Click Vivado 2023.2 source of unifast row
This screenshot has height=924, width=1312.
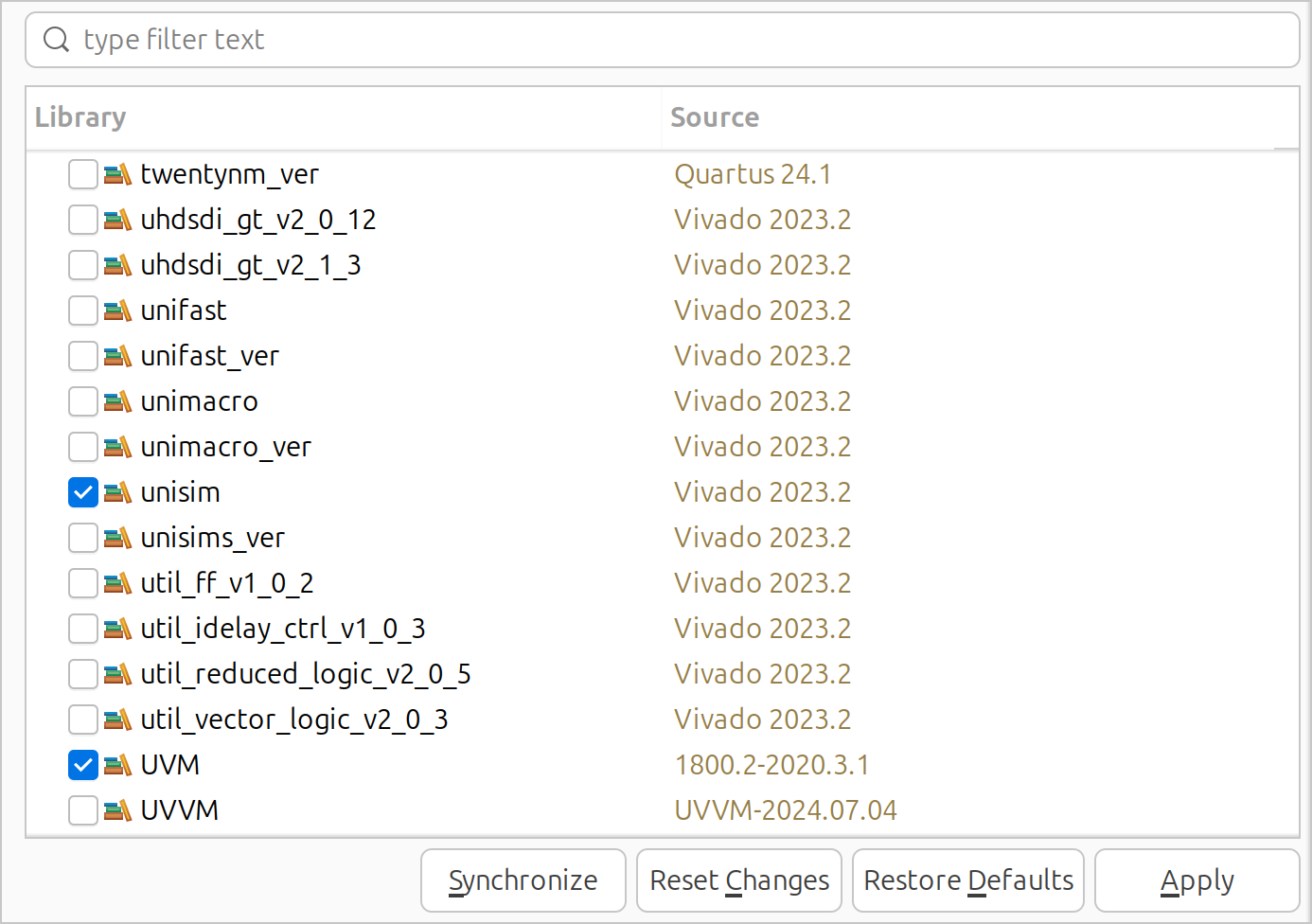[763, 311]
